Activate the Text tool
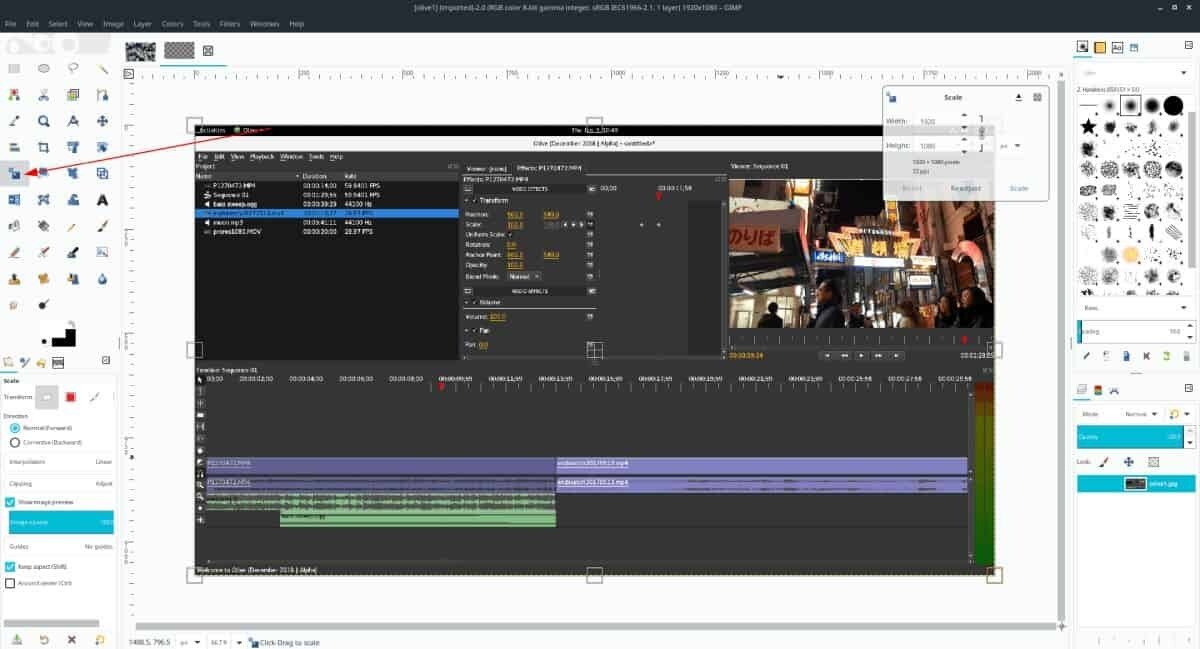Image resolution: width=1200 pixels, height=649 pixels. coord(103,199)
